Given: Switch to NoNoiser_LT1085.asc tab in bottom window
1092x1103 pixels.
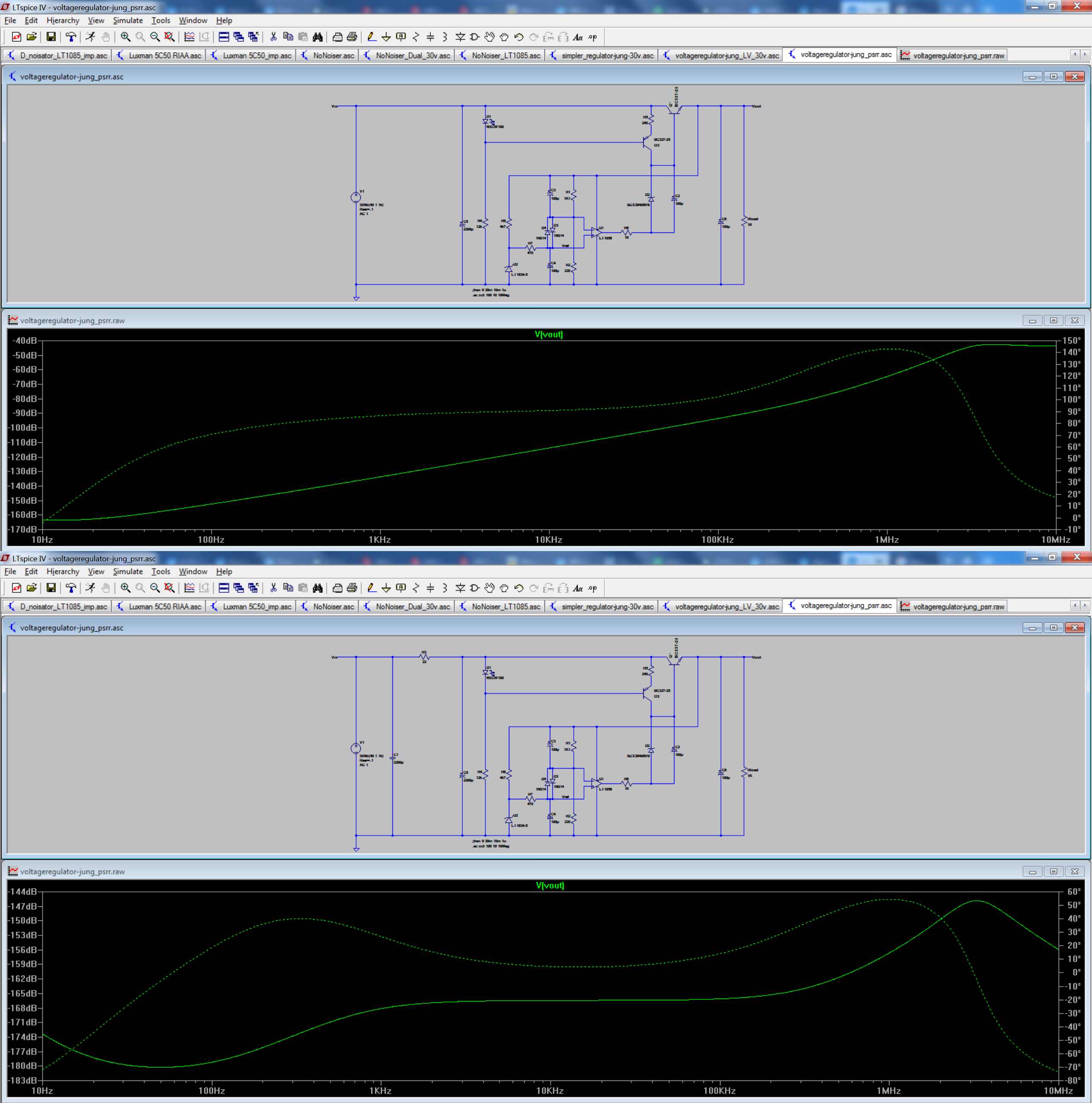Looking at the screenshot, I should (x=500, y=606).
